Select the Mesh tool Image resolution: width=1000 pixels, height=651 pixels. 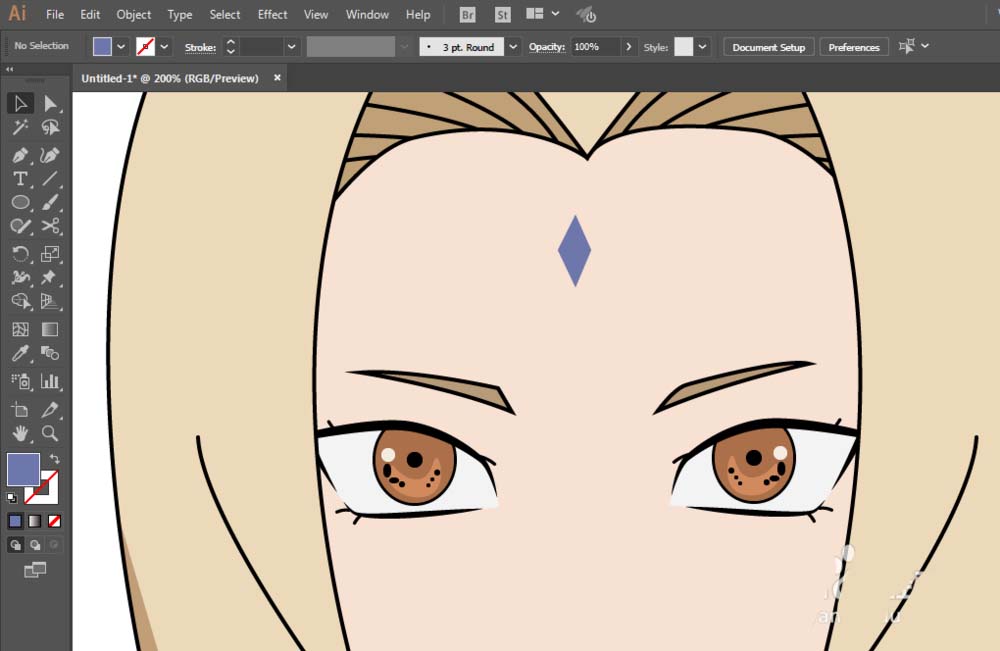click(x=20, y=329)
